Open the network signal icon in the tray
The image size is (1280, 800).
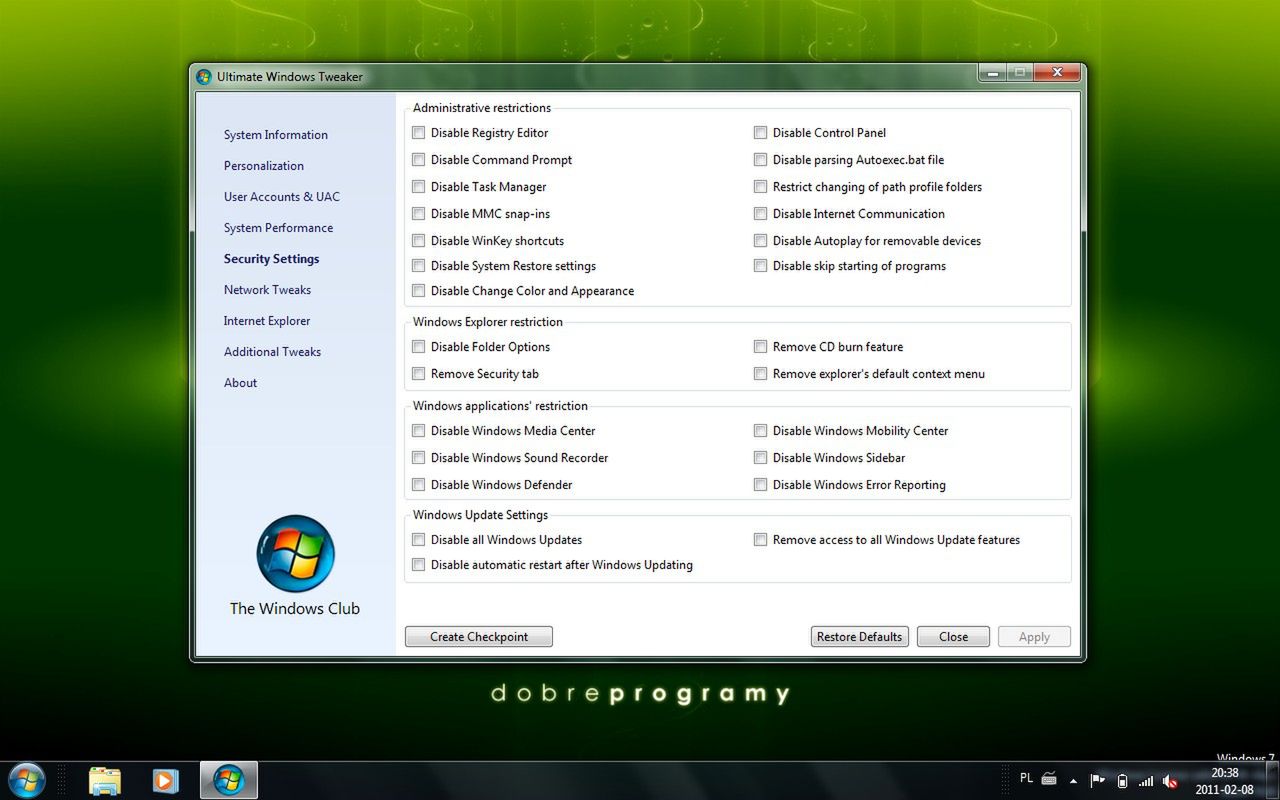point(1147,781)
